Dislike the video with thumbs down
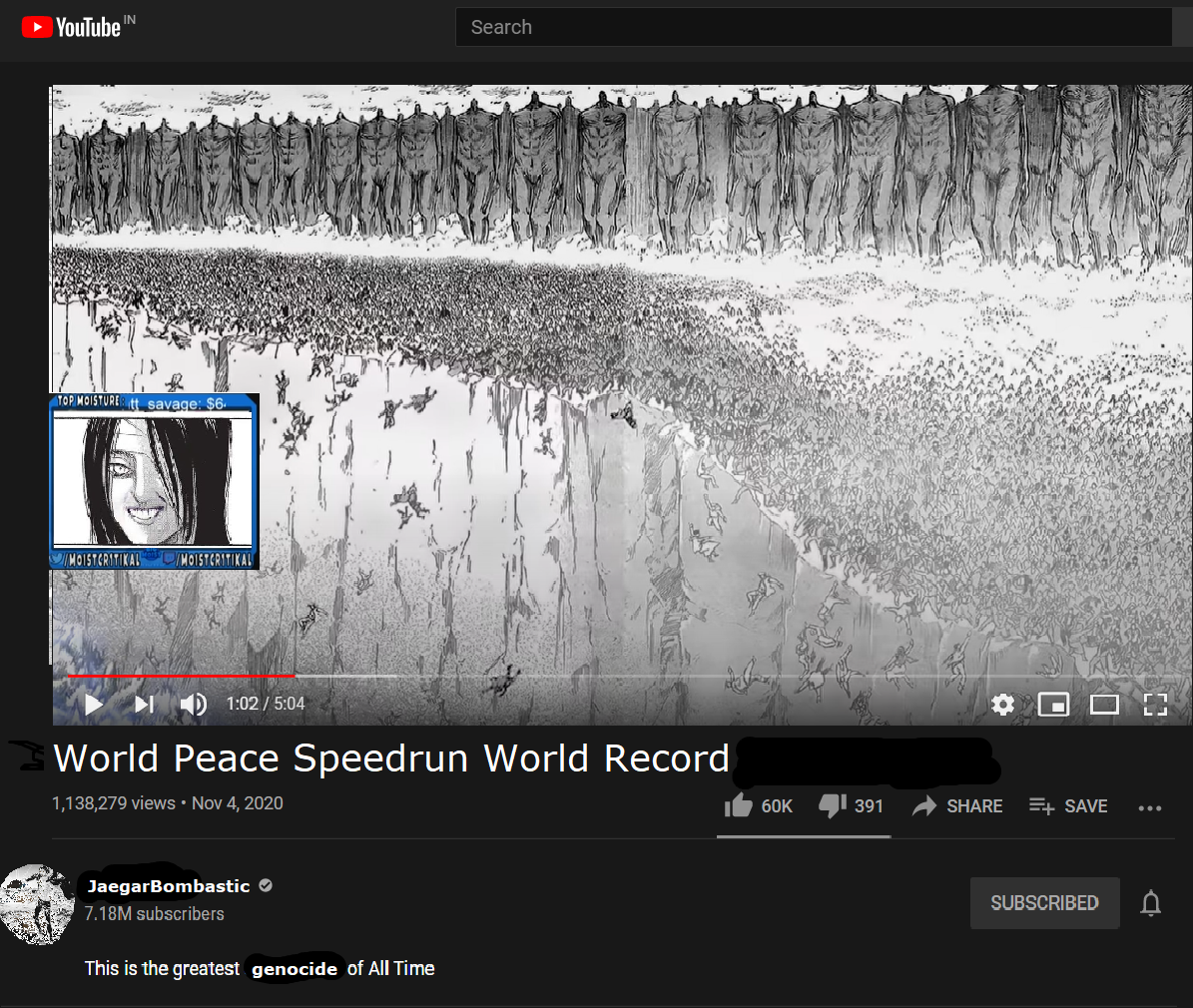Image resolution: width=1193 pixels, height=1008 pixels. pos(851,805)
